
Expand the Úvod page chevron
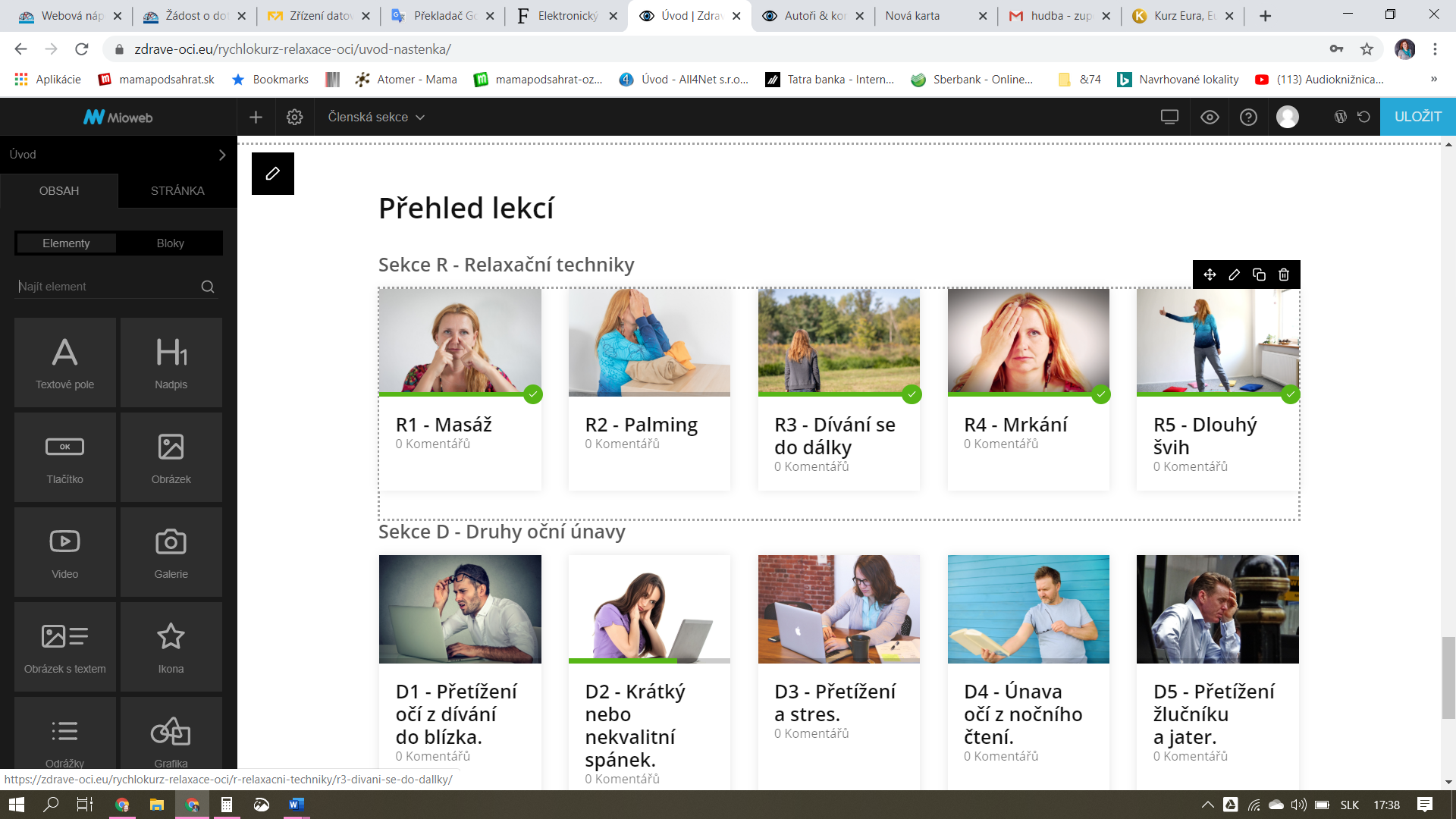(222, 155)
